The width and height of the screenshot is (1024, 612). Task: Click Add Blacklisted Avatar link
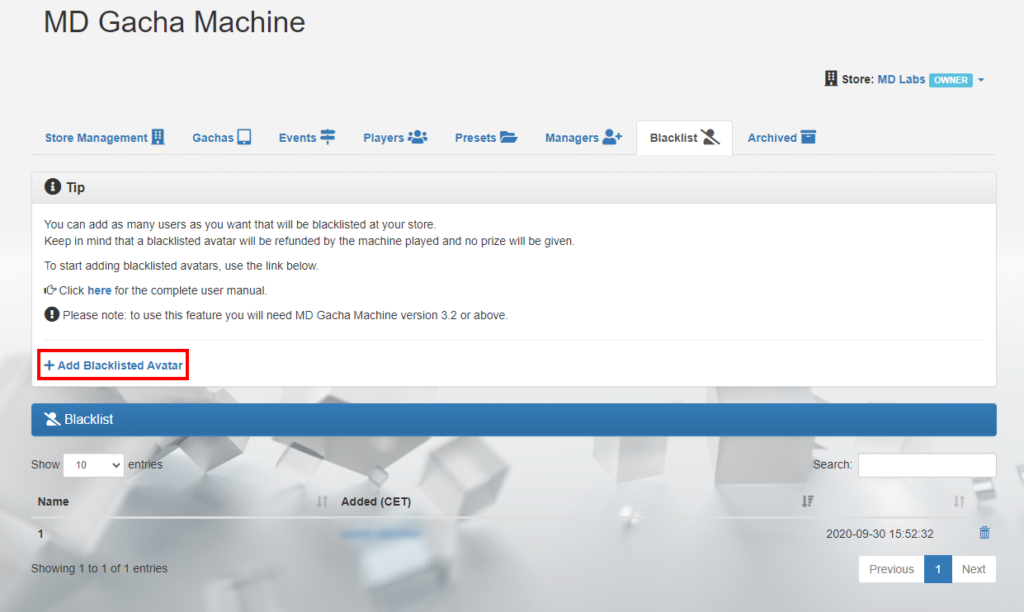point(113,366)
